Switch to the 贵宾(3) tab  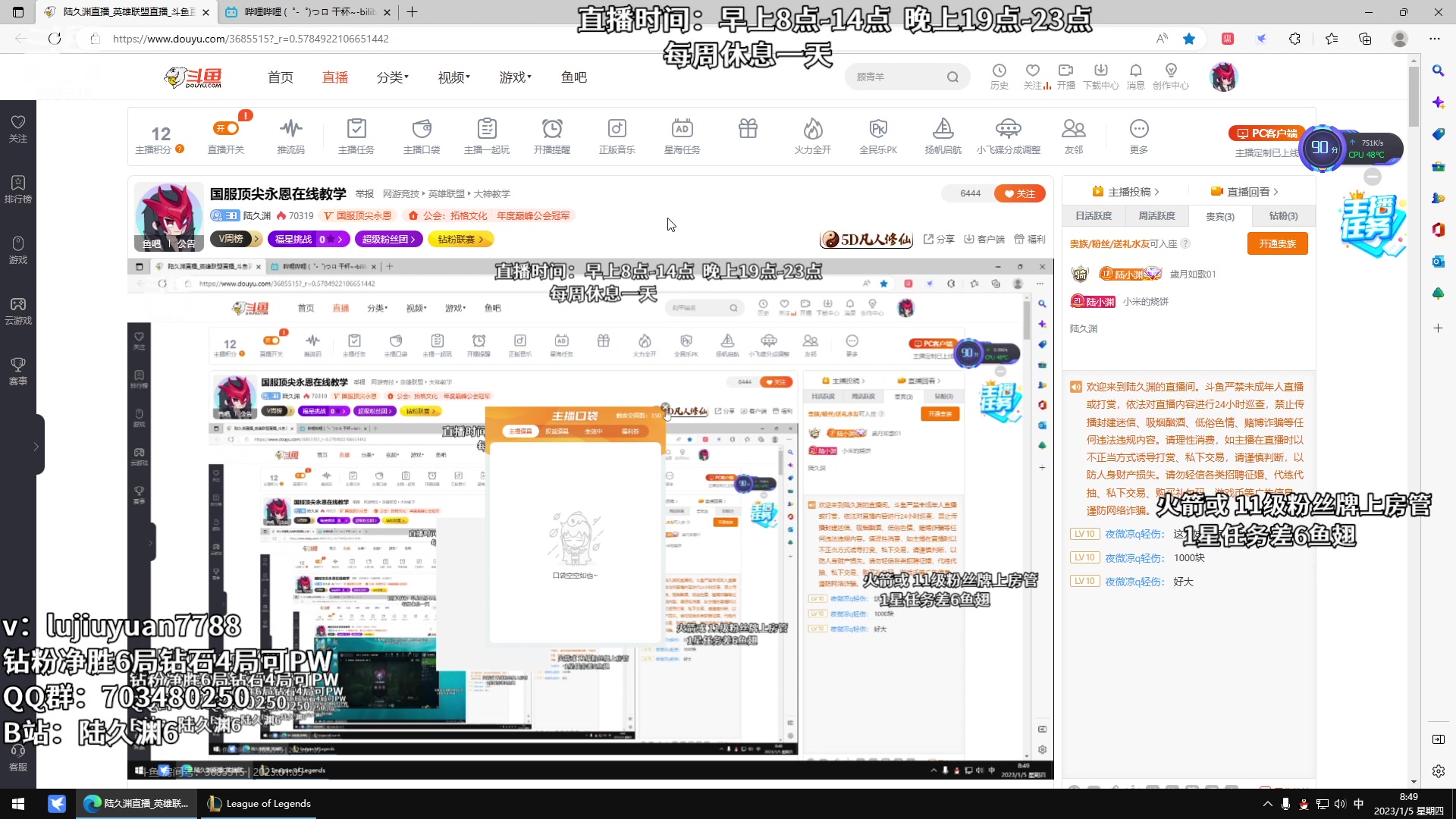(1220, 216)
